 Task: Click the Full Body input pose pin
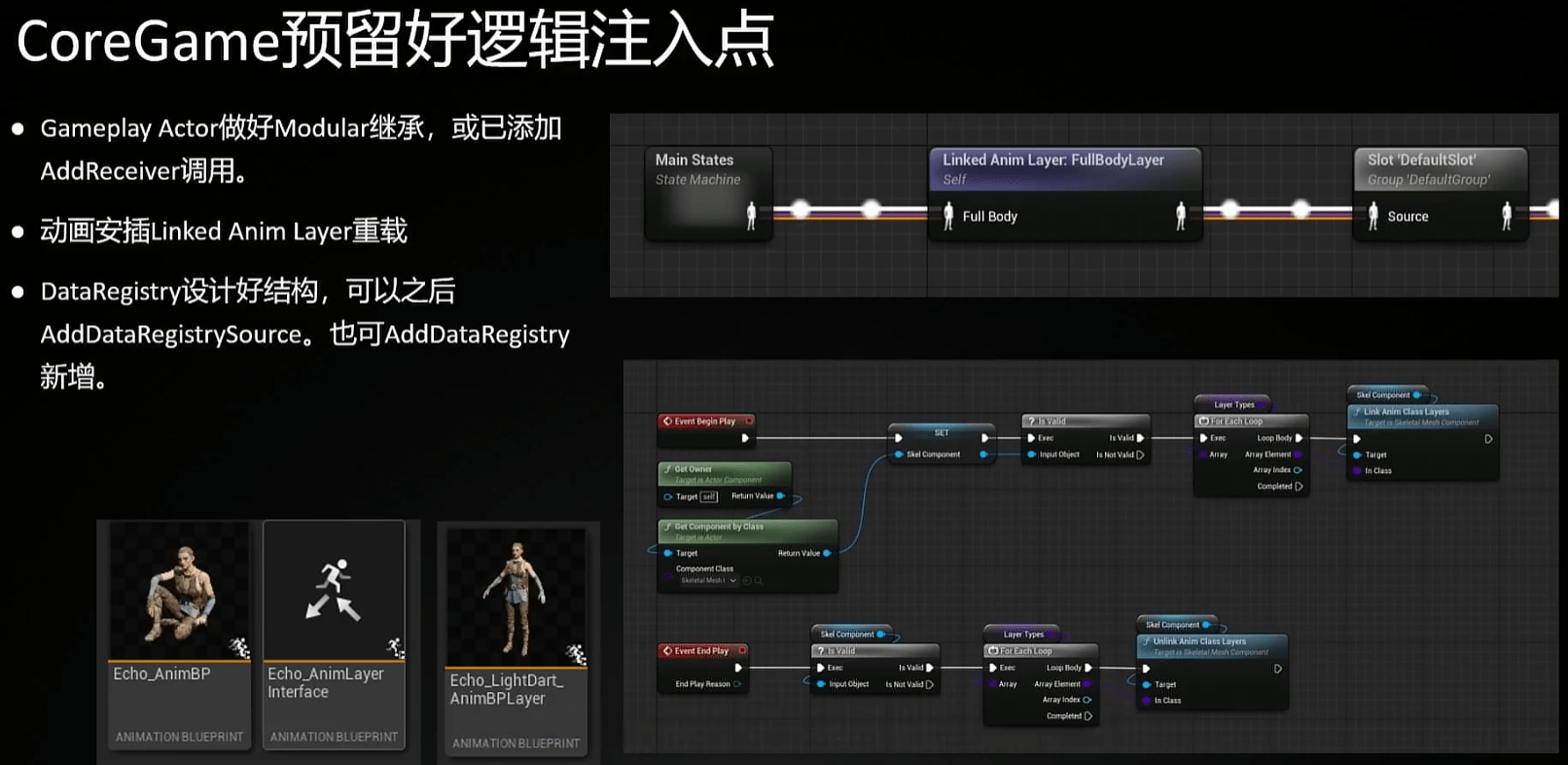[948, 216]
